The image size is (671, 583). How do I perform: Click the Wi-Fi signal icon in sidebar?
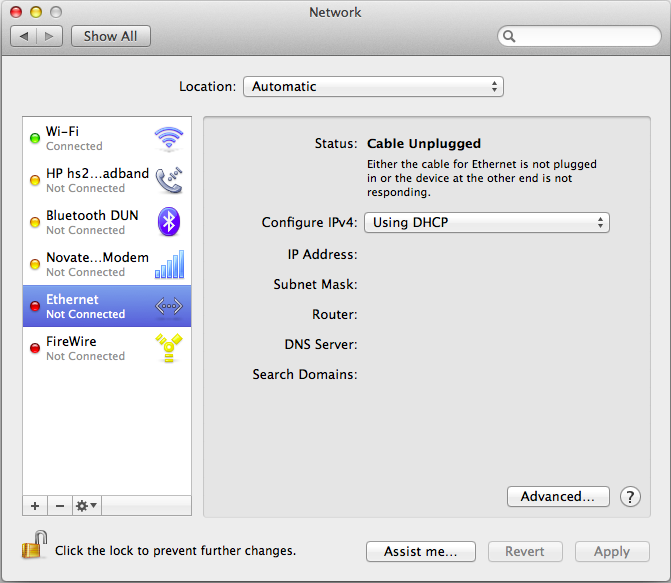pos(168,138)
